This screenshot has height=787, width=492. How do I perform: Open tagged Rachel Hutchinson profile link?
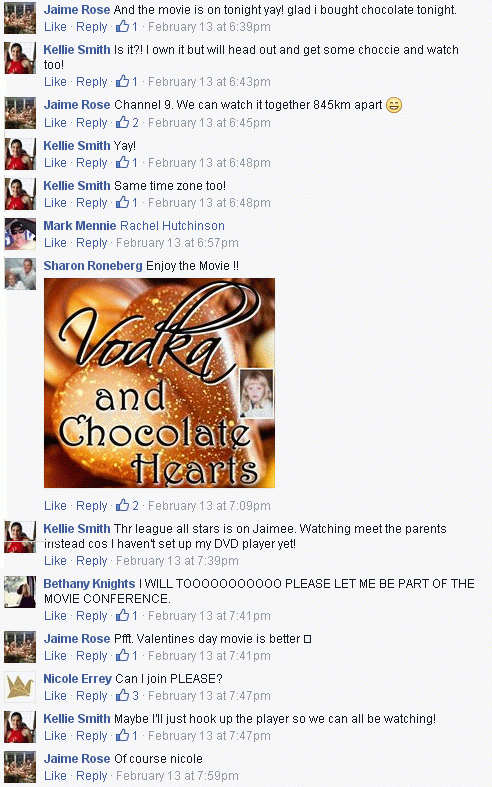point(172,226)
